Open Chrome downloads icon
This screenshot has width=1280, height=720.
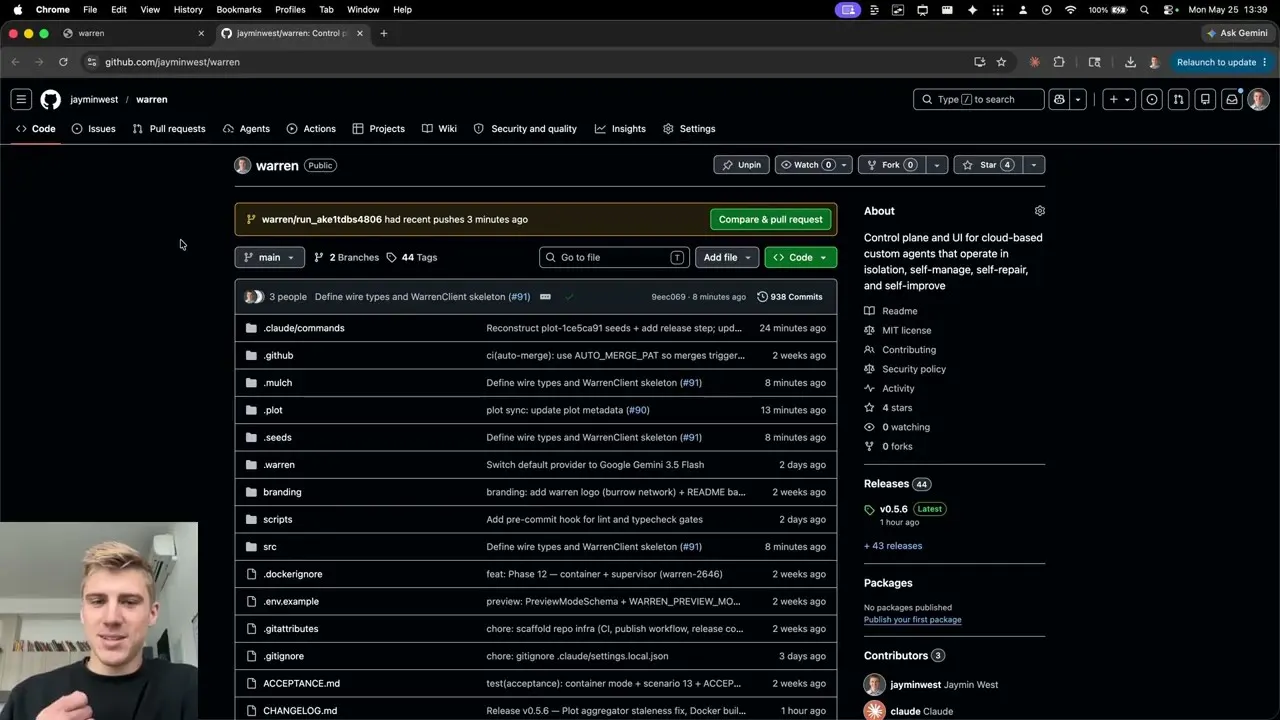tap(1130, 62)
